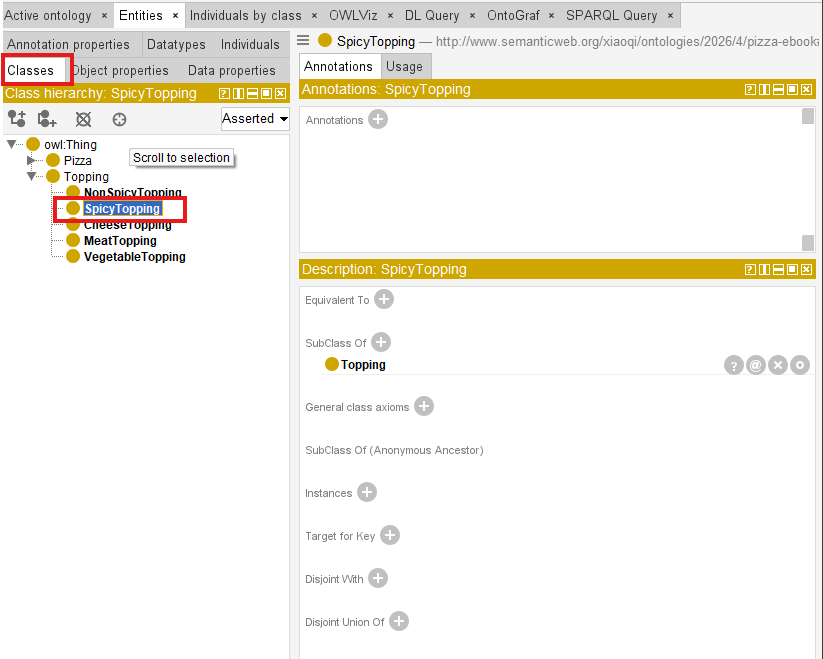Open the Asserted hierarchy dropdown

click(x=255, y=119)
